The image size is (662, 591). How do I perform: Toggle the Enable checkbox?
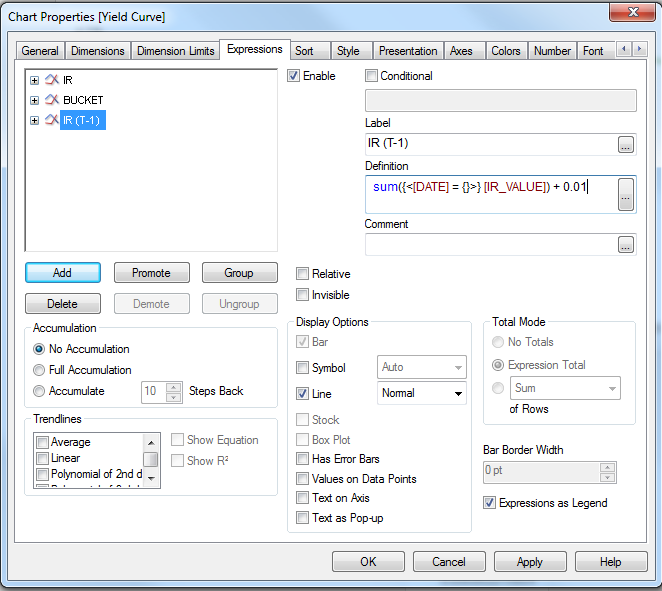click(293, 76)
